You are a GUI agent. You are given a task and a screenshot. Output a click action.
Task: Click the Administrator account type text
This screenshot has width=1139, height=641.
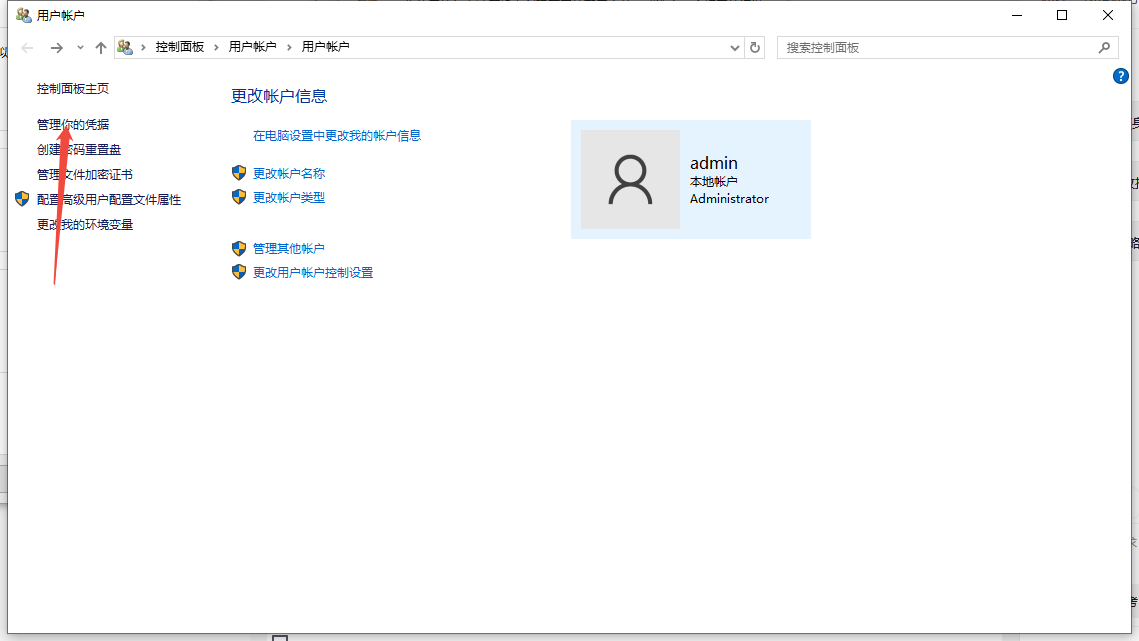729,199
